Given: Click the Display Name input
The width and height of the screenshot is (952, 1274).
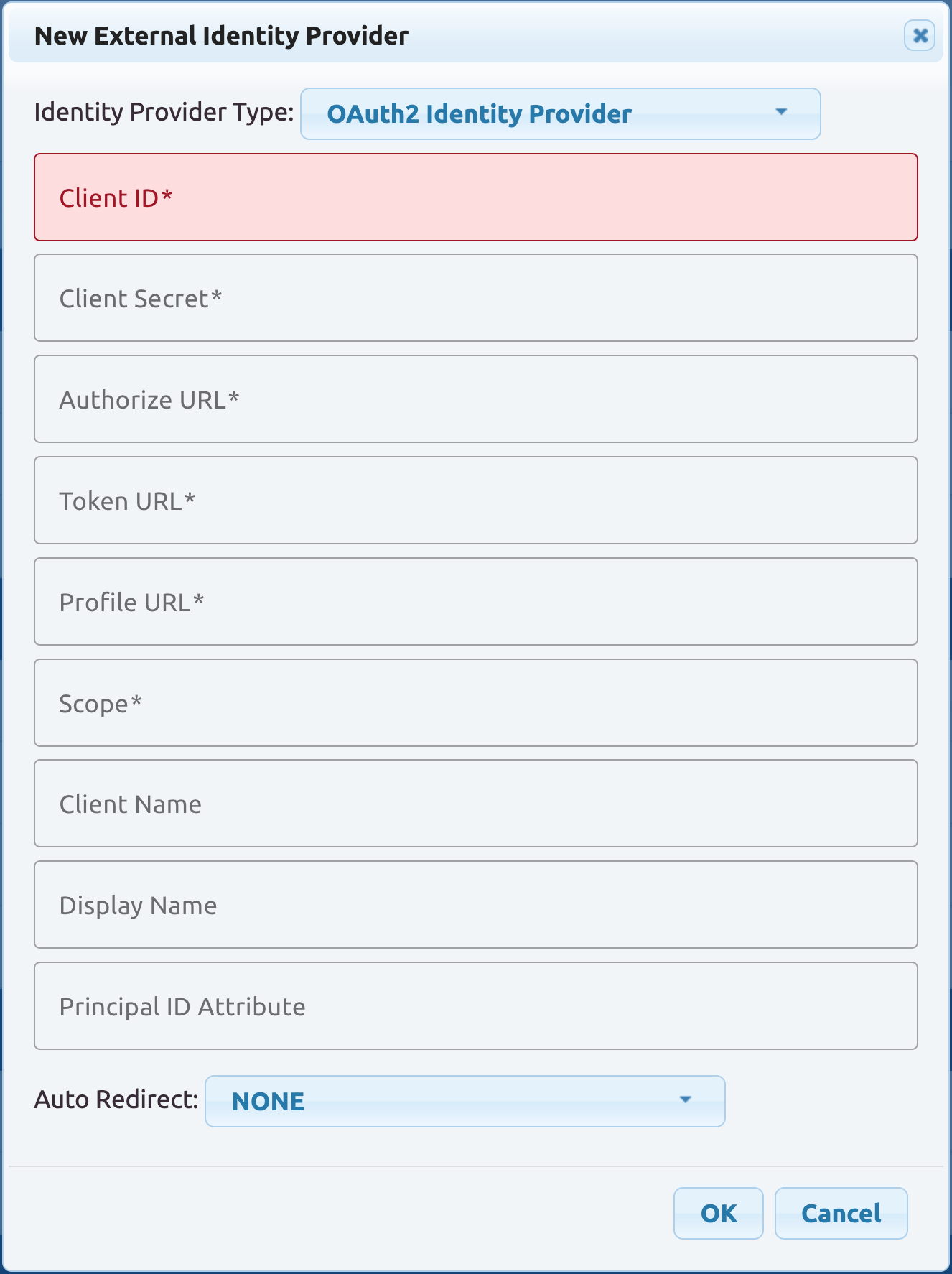Looking at the screenshot, I should pyautogui.click(x=475, y=905).
